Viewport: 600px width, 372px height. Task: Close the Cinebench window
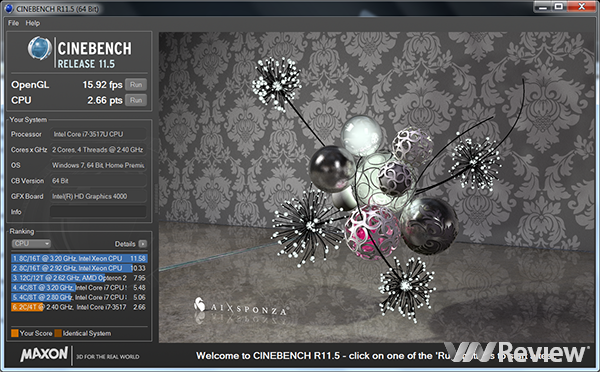(581, 7)
